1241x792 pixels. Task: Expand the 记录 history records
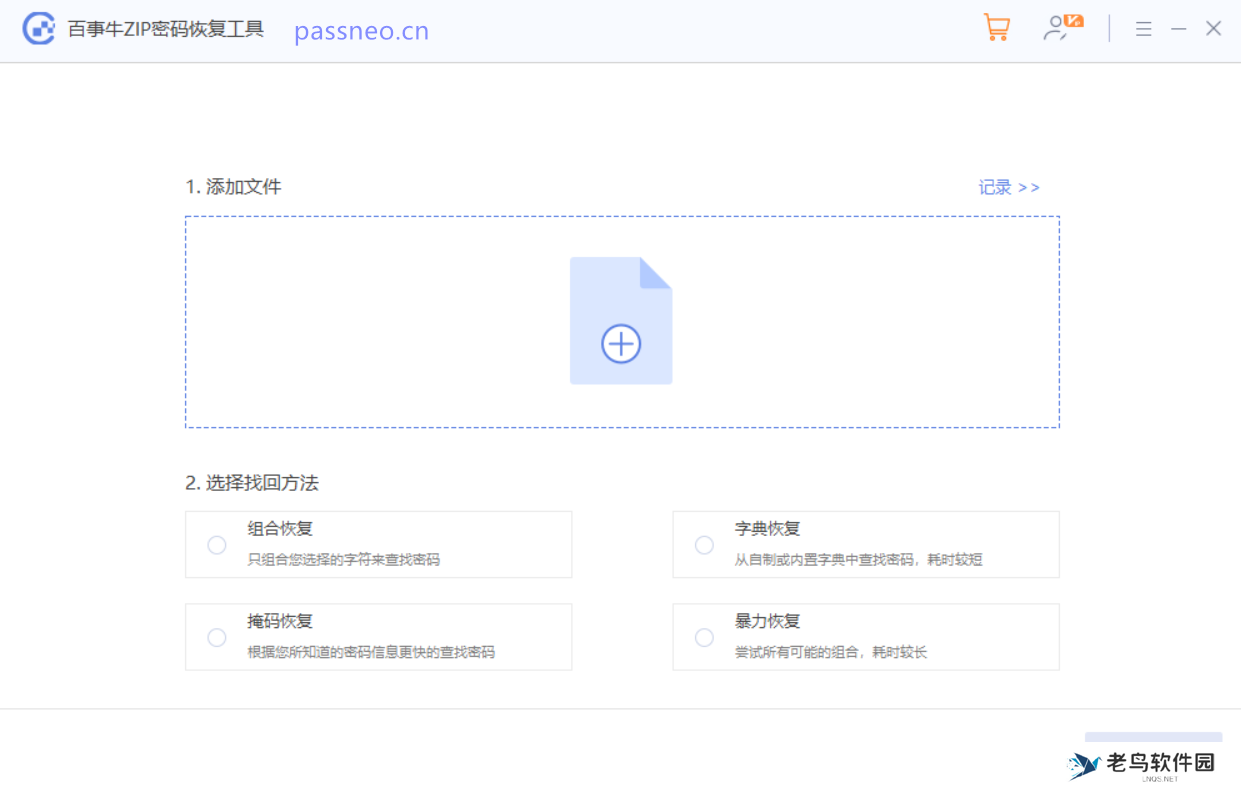(x=1007, y=187)
